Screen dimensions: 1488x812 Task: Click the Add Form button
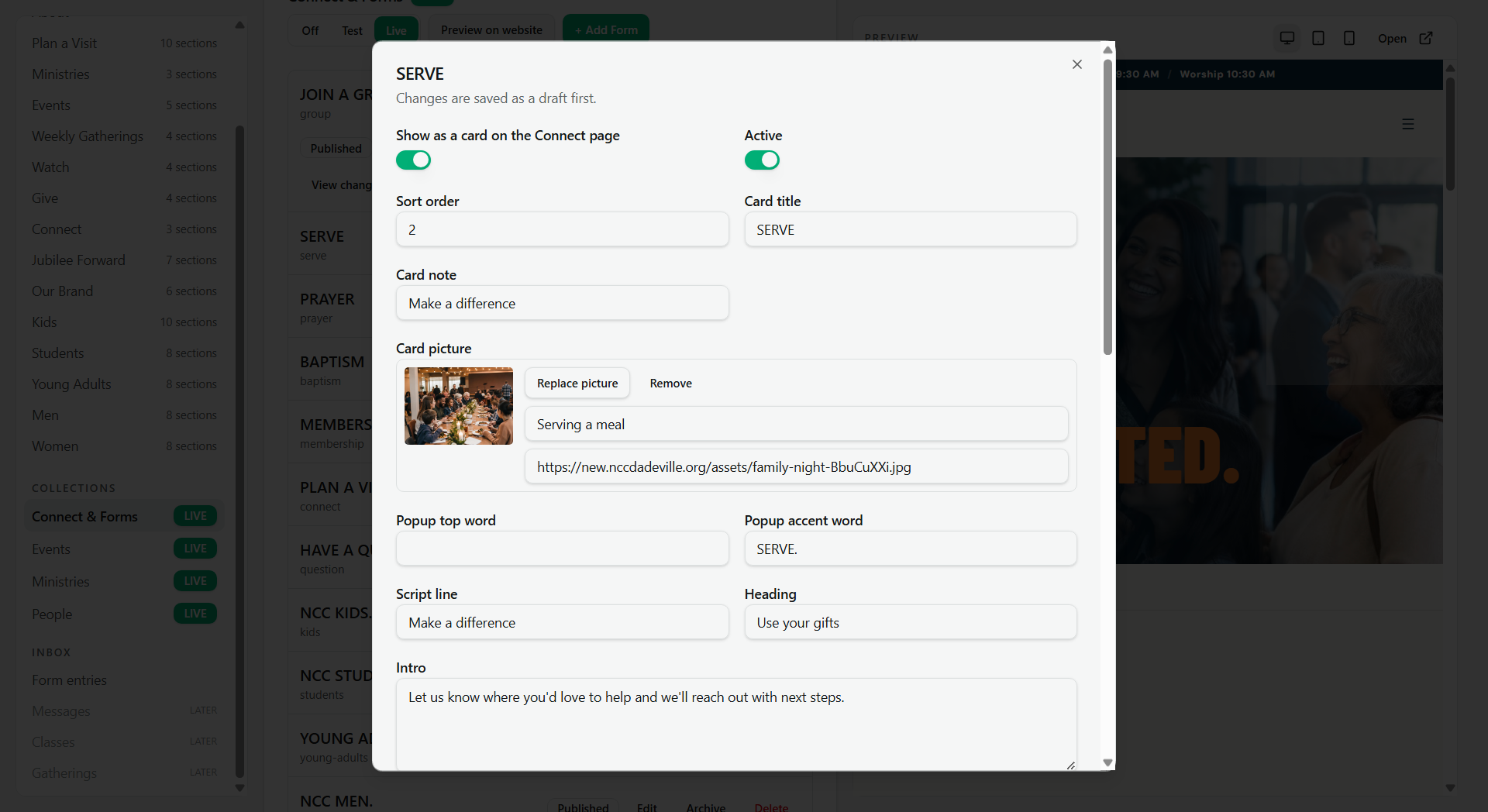point(606,30)
